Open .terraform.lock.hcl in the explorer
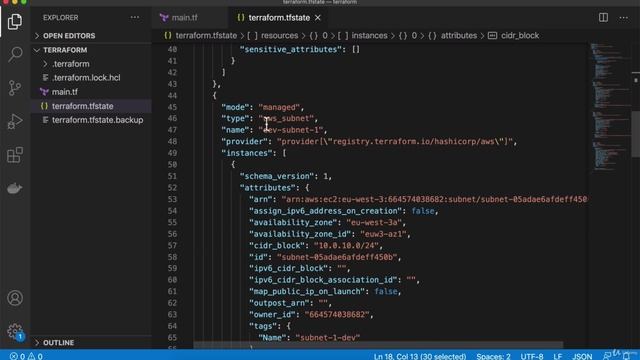Screen dimensions: 640x360 click(x=86, y=78)
